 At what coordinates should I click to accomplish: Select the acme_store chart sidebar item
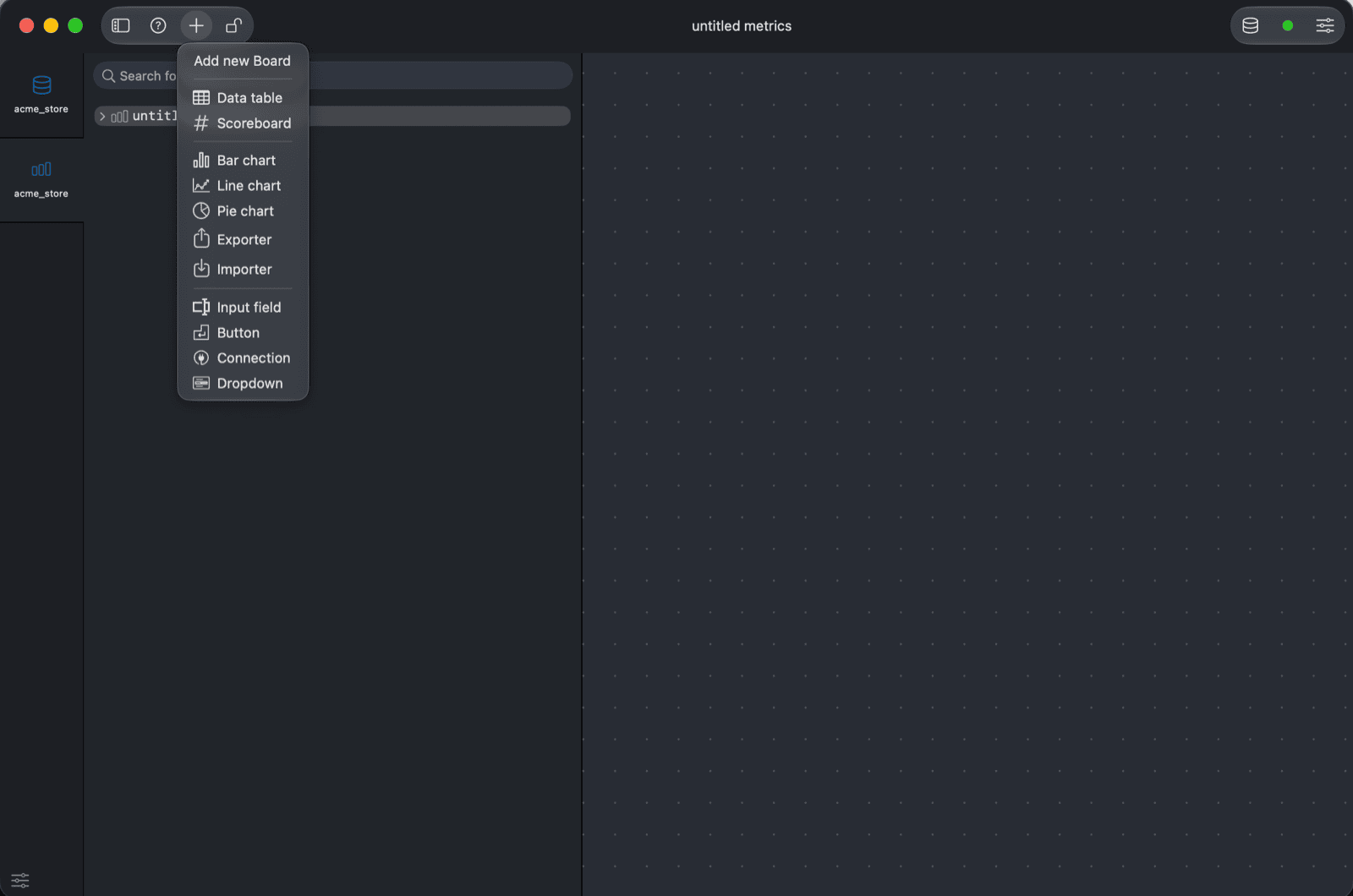point(41,179)
